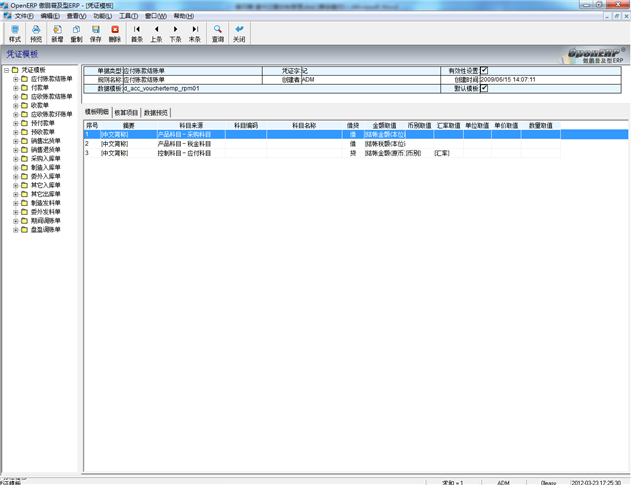The height and width of the screenshot is (485, 631).
Task: Jump to first record with 首条
Action: (x=136, y=33)
